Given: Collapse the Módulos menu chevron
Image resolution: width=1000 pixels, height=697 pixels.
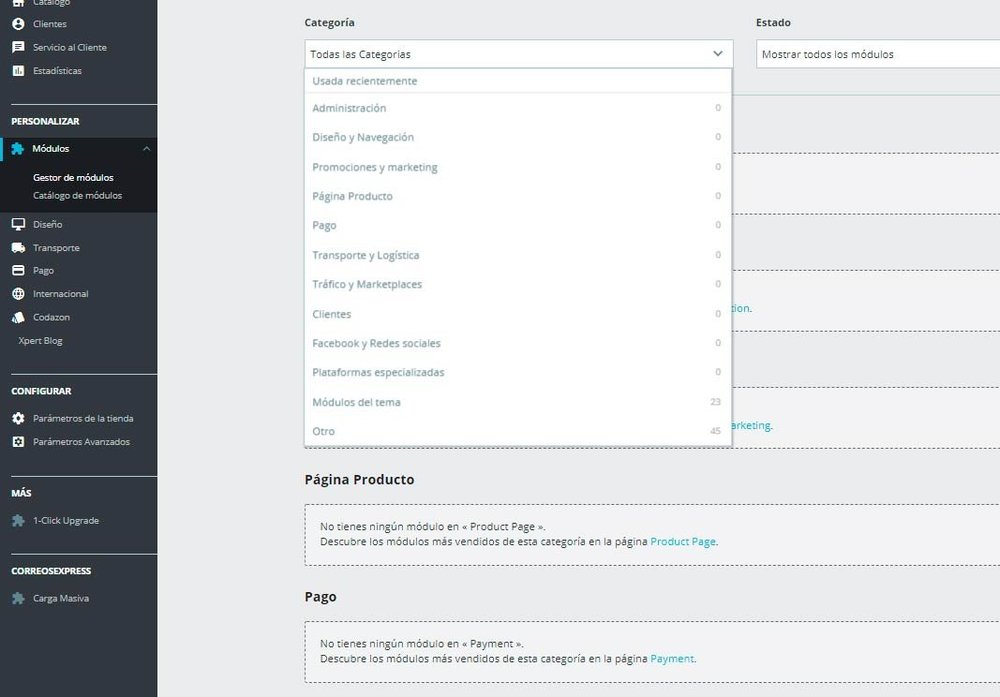Looking at the screenshot, I should [x=147, y=149].
